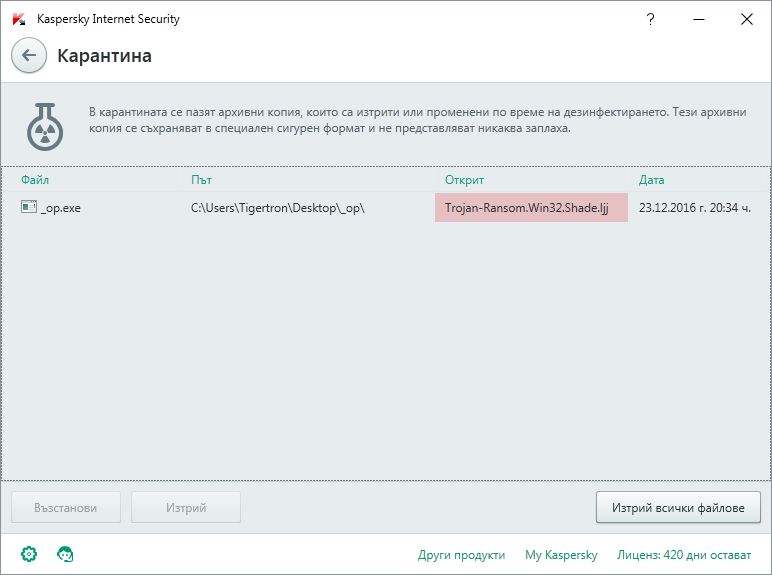Click path C:\Users\Tigertron\Desktop\_op\
772x575 pixels.
tap(278, 208)
